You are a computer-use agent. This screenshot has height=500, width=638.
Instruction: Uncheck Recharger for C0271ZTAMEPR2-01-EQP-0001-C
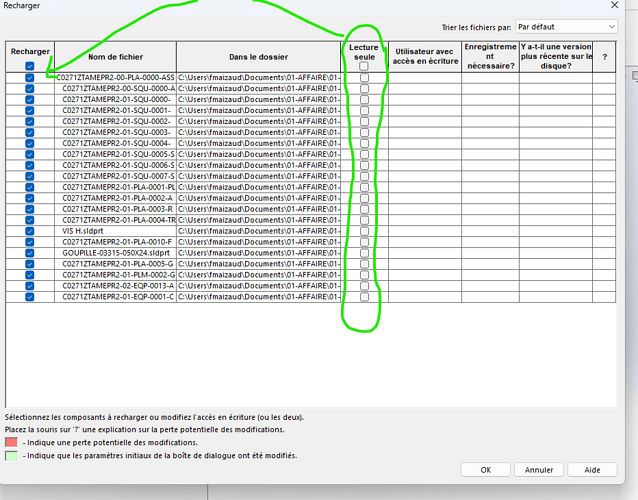30,297
